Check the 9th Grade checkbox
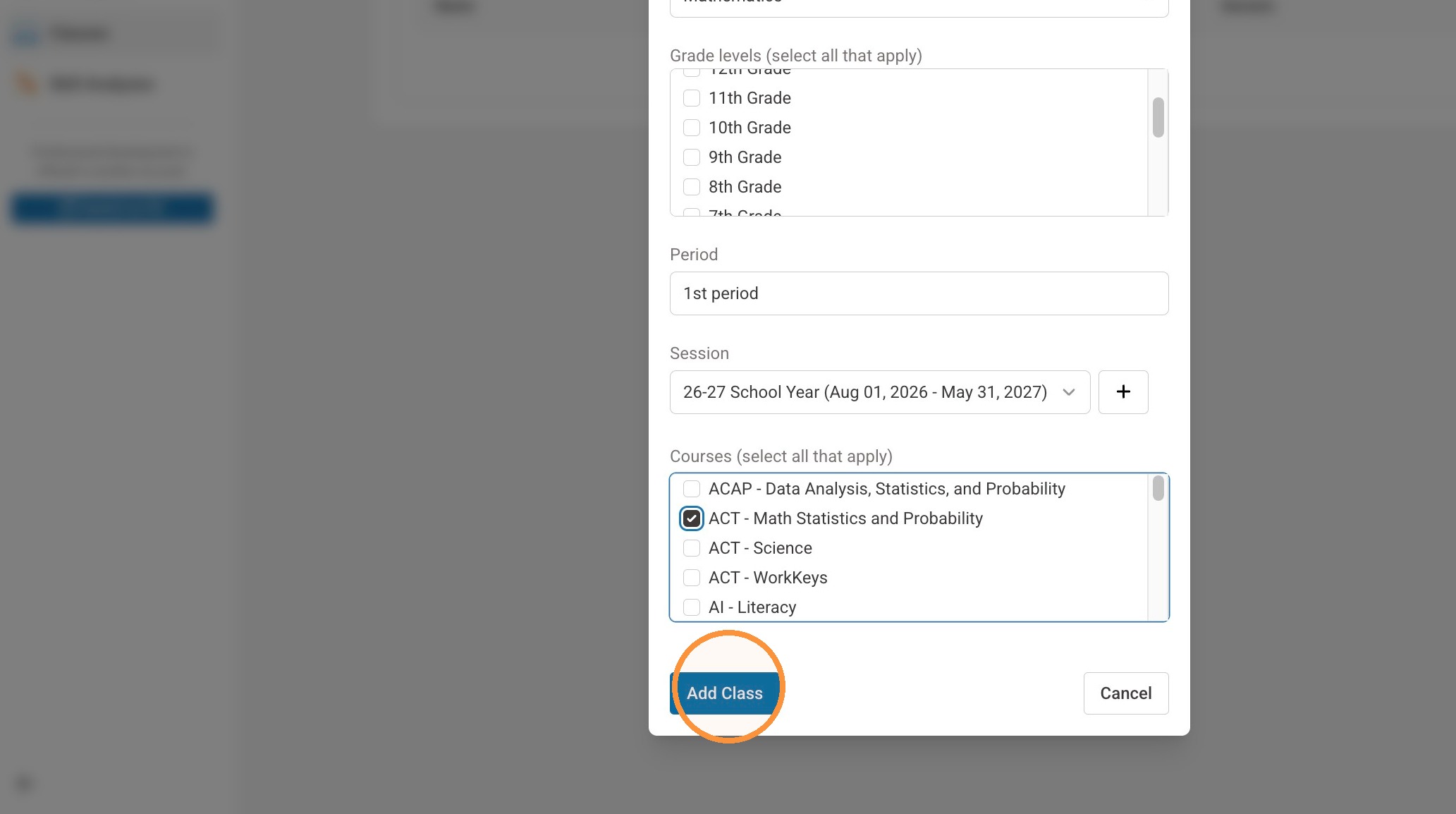This screenshot has height=814, width=1456. coord(692,157)
